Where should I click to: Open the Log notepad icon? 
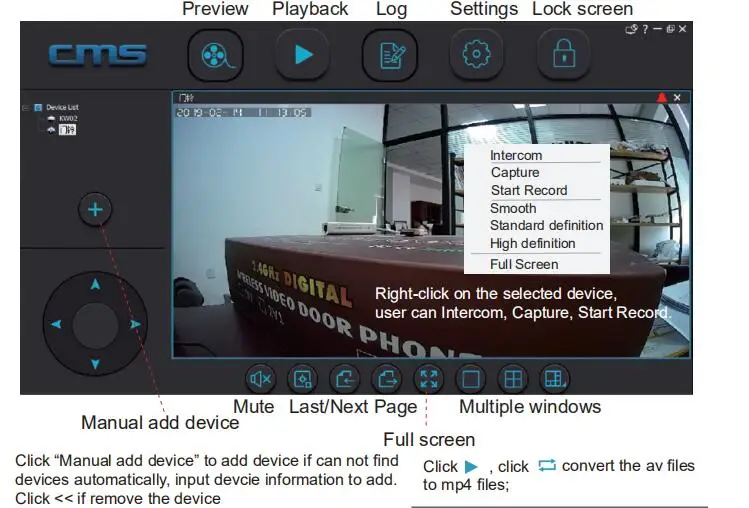click(390, 55)
